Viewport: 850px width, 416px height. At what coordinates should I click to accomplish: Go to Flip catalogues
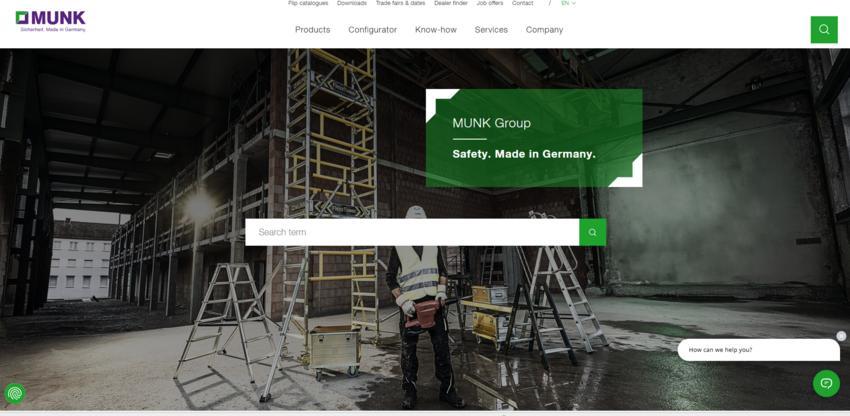pyautogui.click(x=308, y=3)
